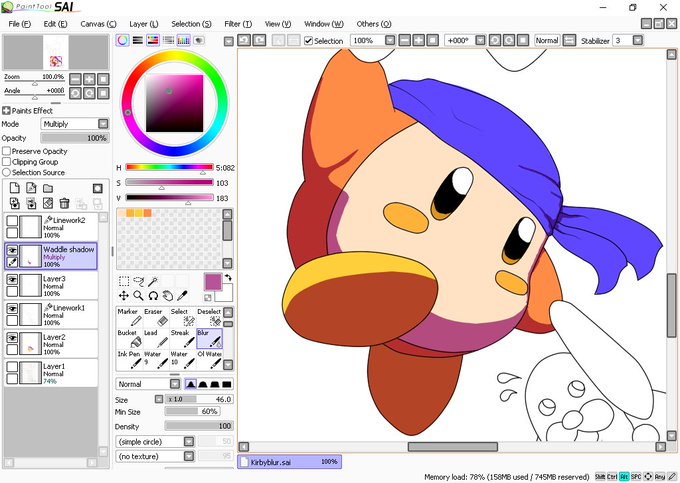
Task: Click the navigator canvas thumbnail
Action: click(56, 52)
